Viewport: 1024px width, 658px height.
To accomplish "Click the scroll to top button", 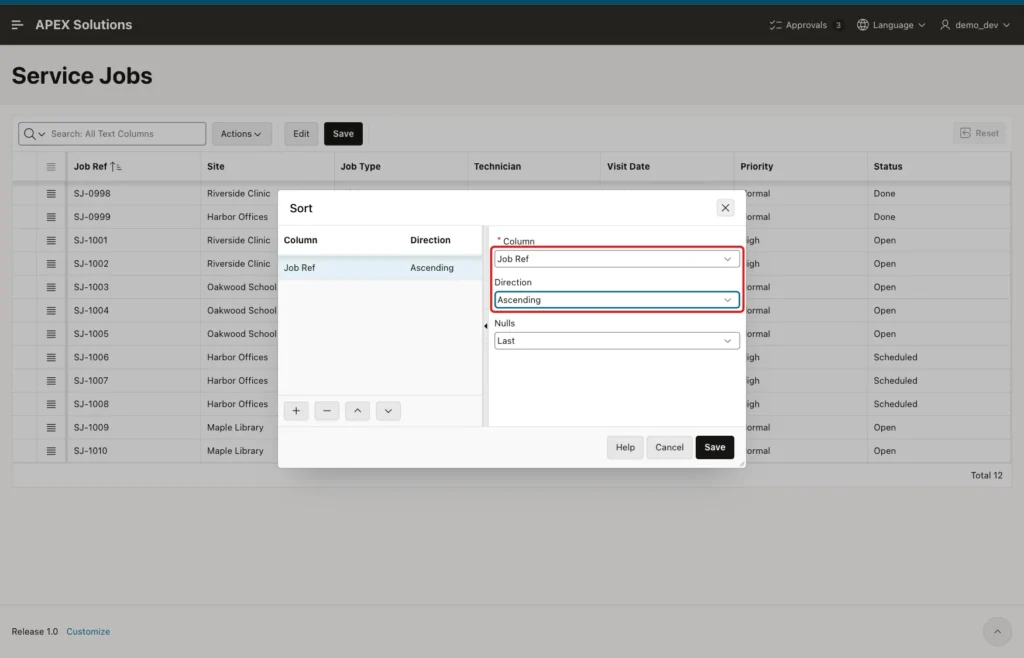I will pos(997,631).
